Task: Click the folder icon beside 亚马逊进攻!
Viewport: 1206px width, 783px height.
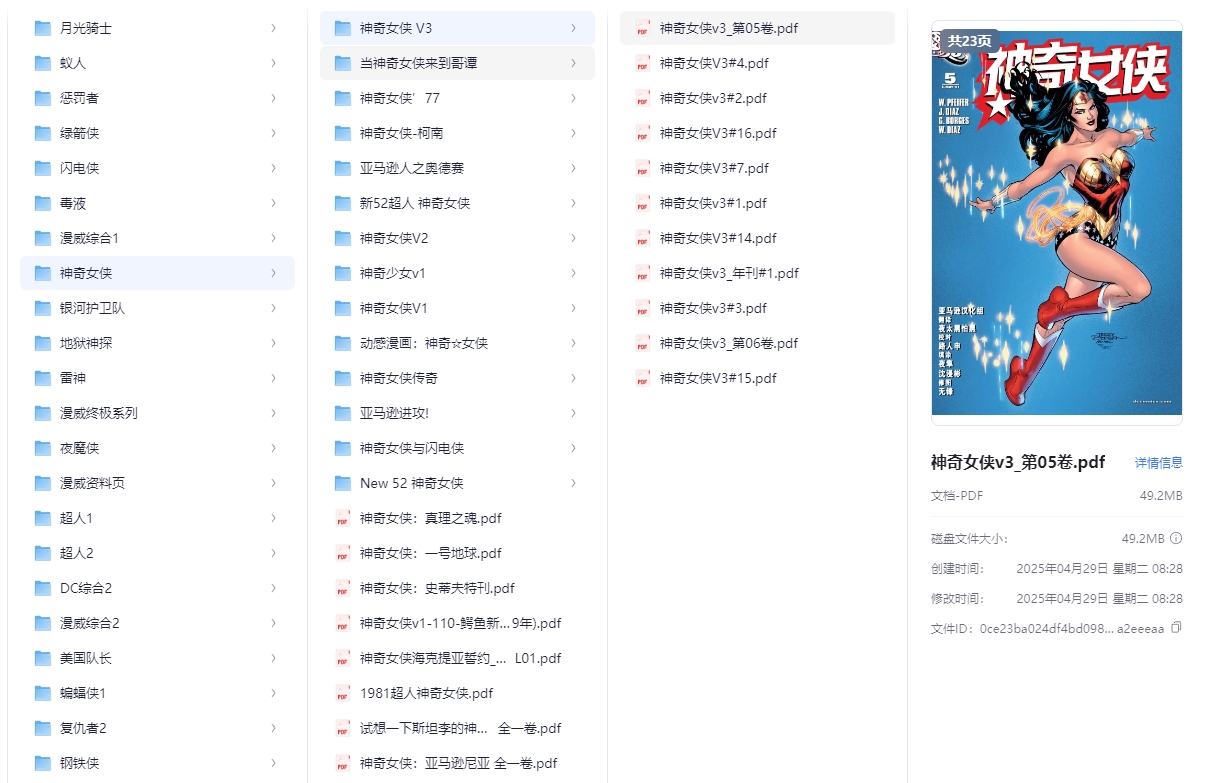Action: pos(342,413)
